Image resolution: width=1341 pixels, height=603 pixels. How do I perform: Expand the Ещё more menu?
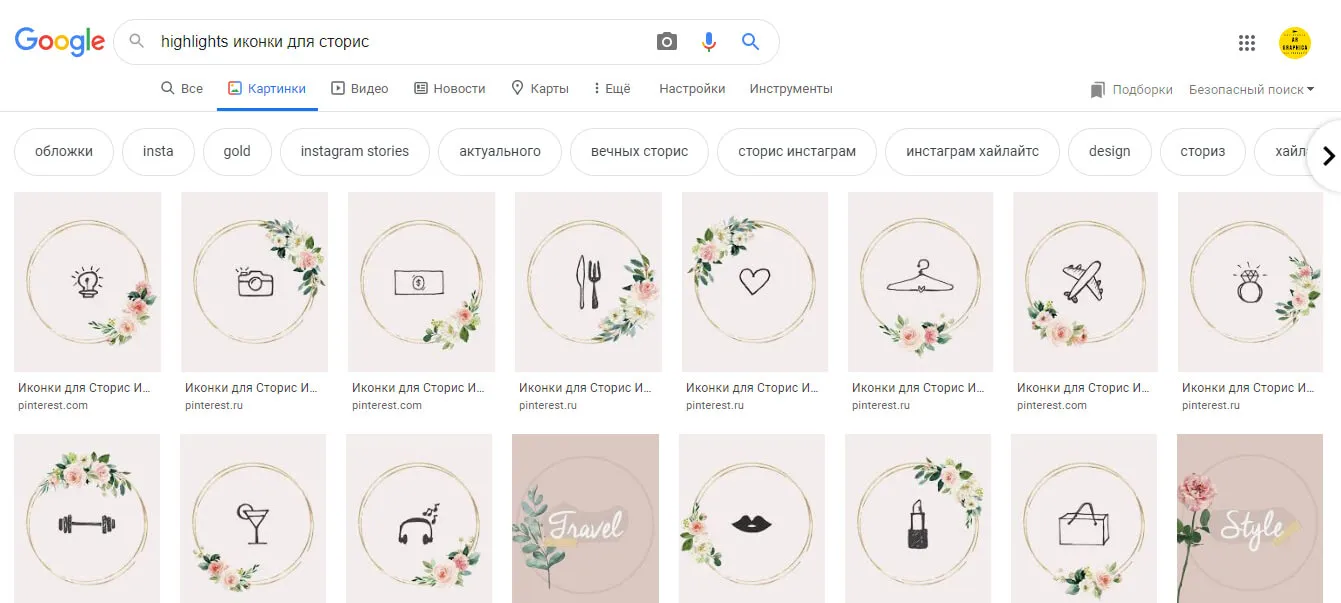tap(612, 88)
